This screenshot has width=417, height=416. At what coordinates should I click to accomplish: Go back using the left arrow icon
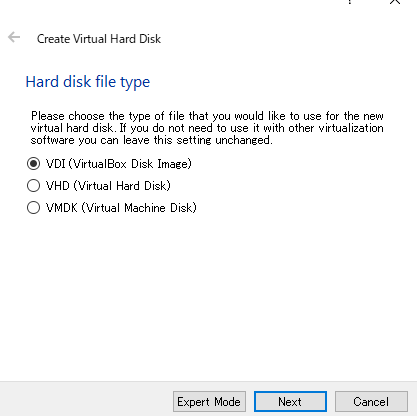pyautogui.click(x=14, y=37)
